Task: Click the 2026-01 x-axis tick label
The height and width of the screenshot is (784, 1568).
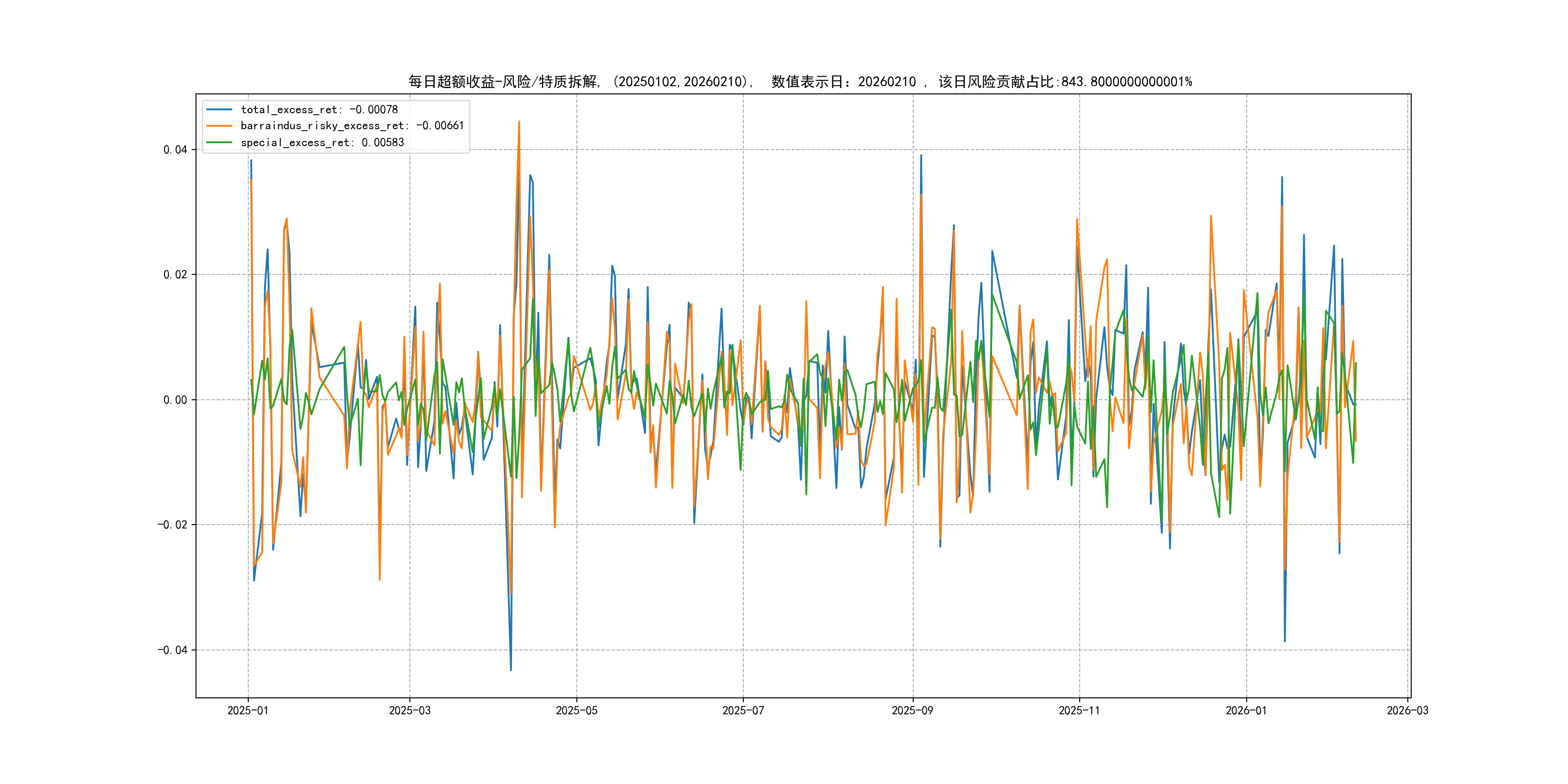Action: click(1246, 710)
